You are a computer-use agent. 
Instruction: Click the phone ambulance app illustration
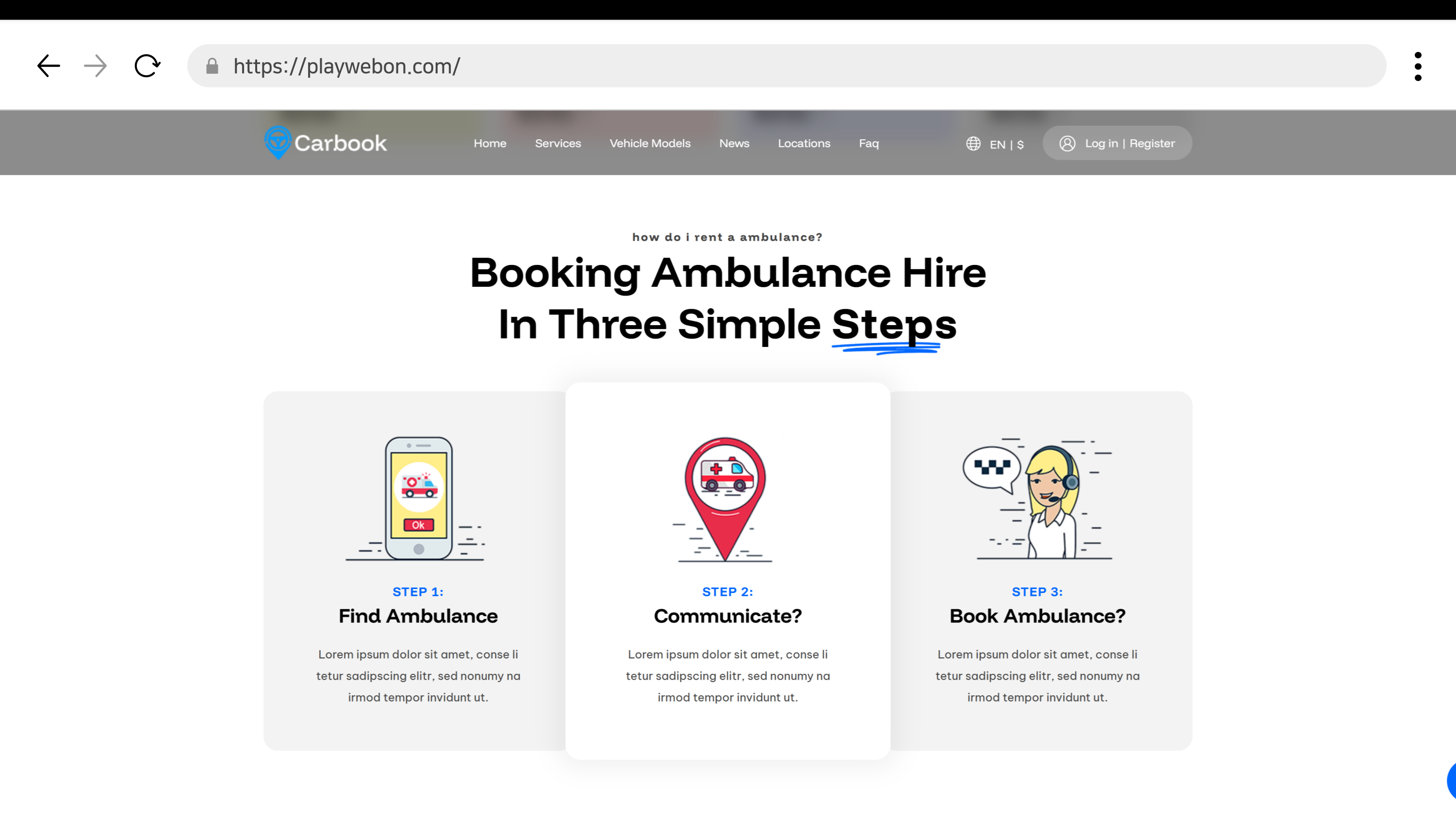point(418,498)
